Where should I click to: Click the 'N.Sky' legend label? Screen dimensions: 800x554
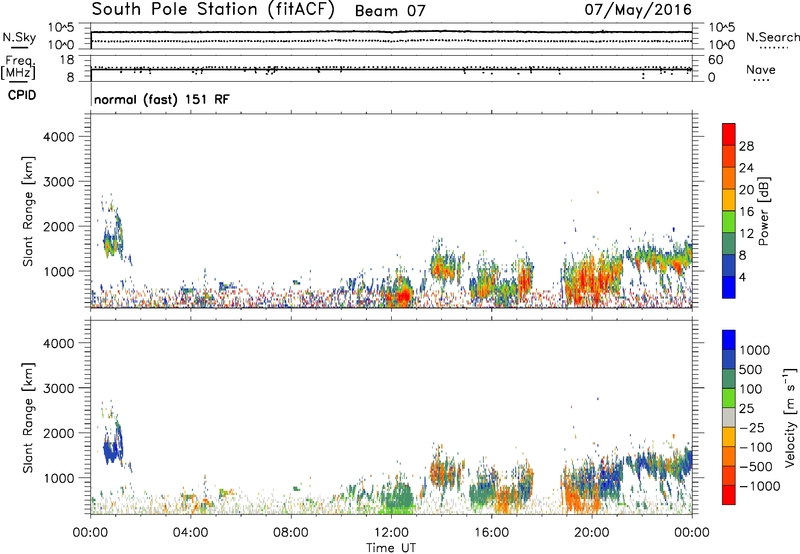tap(19, 37)
